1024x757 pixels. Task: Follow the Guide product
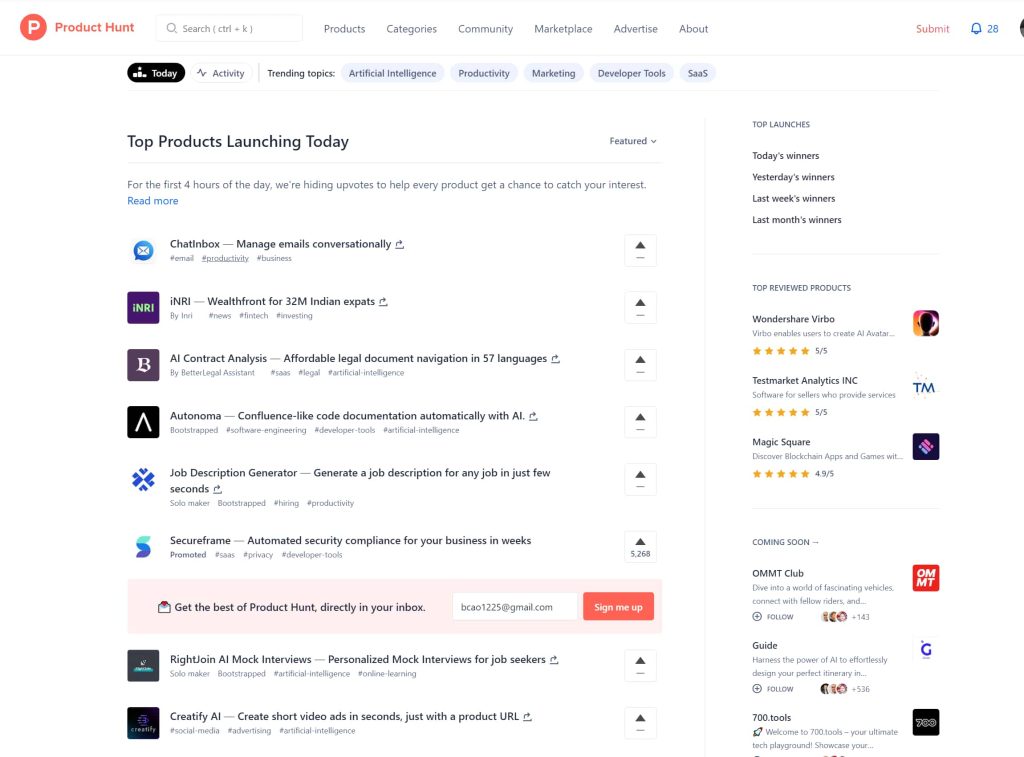(773, 688)
